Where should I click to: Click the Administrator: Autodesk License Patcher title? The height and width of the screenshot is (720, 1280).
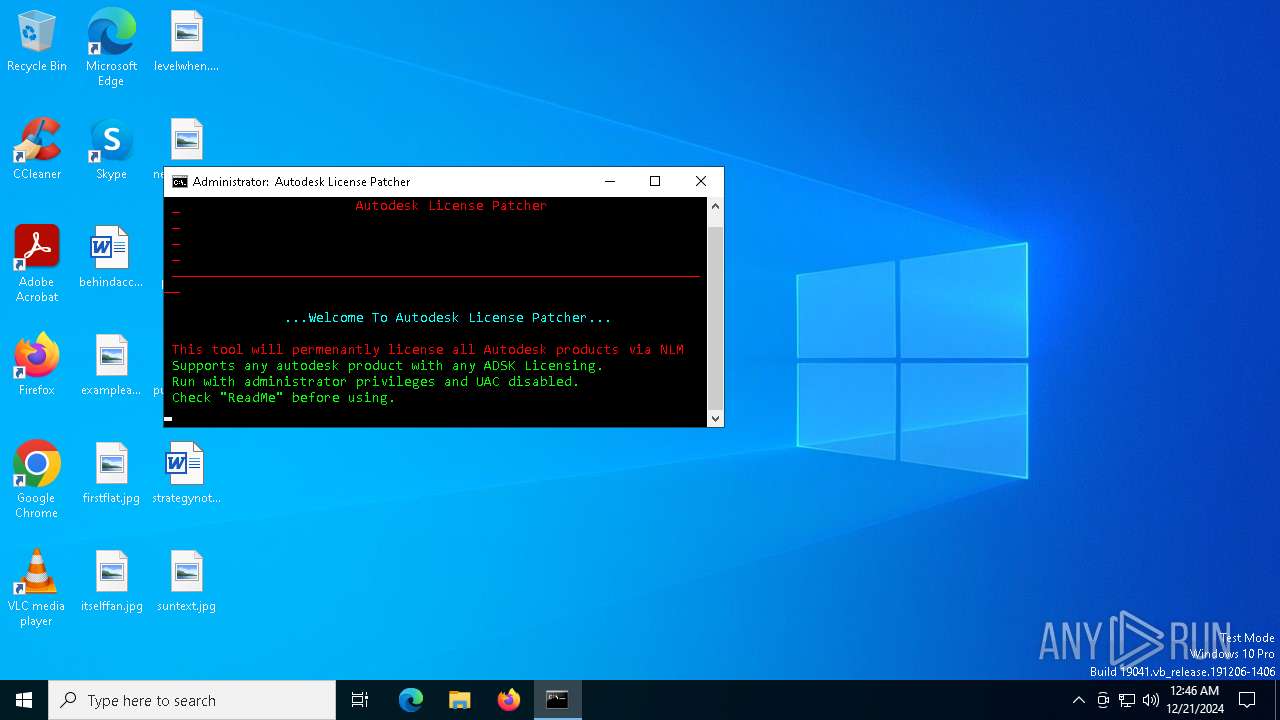coord(301,182)
